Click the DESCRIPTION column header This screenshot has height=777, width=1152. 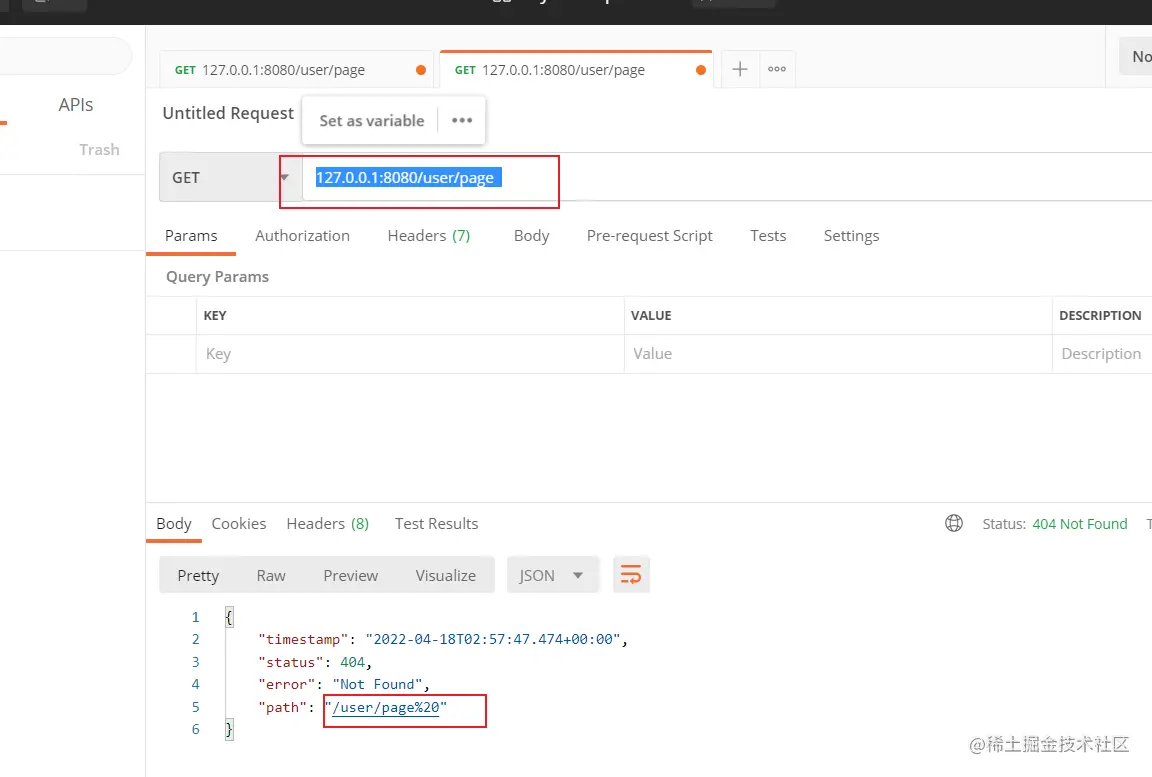[1100, 315]
